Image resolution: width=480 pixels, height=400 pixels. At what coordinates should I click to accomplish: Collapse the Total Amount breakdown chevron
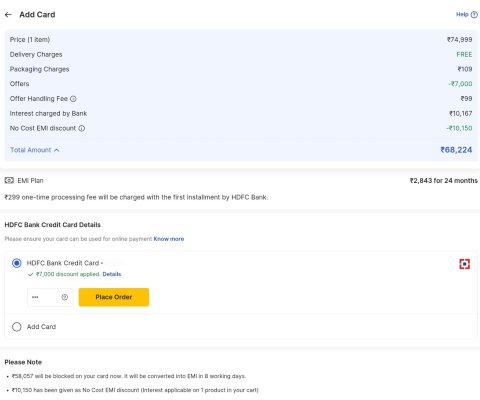tap(57, 150)
